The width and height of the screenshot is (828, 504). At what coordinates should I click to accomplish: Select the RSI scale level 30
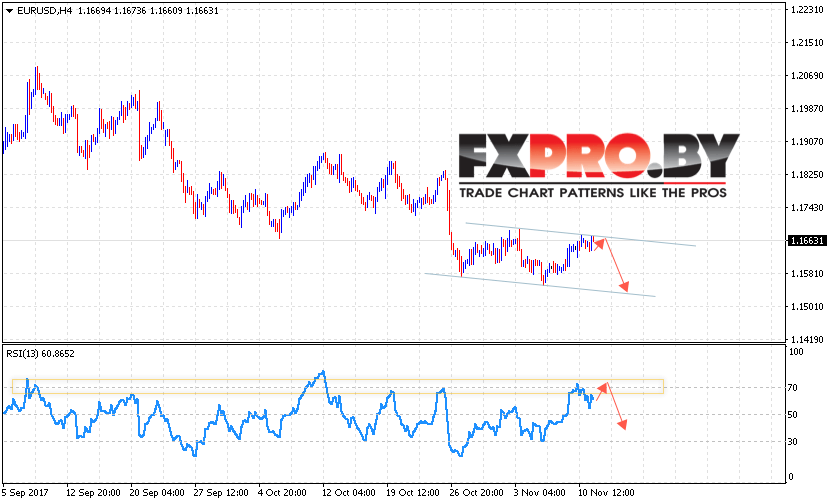click(x=792, y=442)
